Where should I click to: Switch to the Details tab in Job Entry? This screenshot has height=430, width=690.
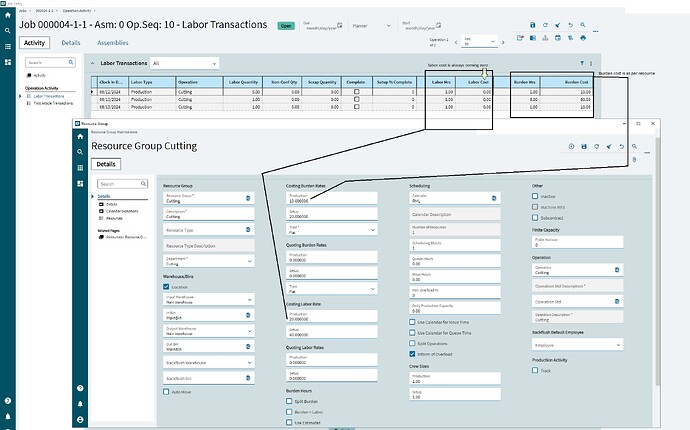(71, 43)
